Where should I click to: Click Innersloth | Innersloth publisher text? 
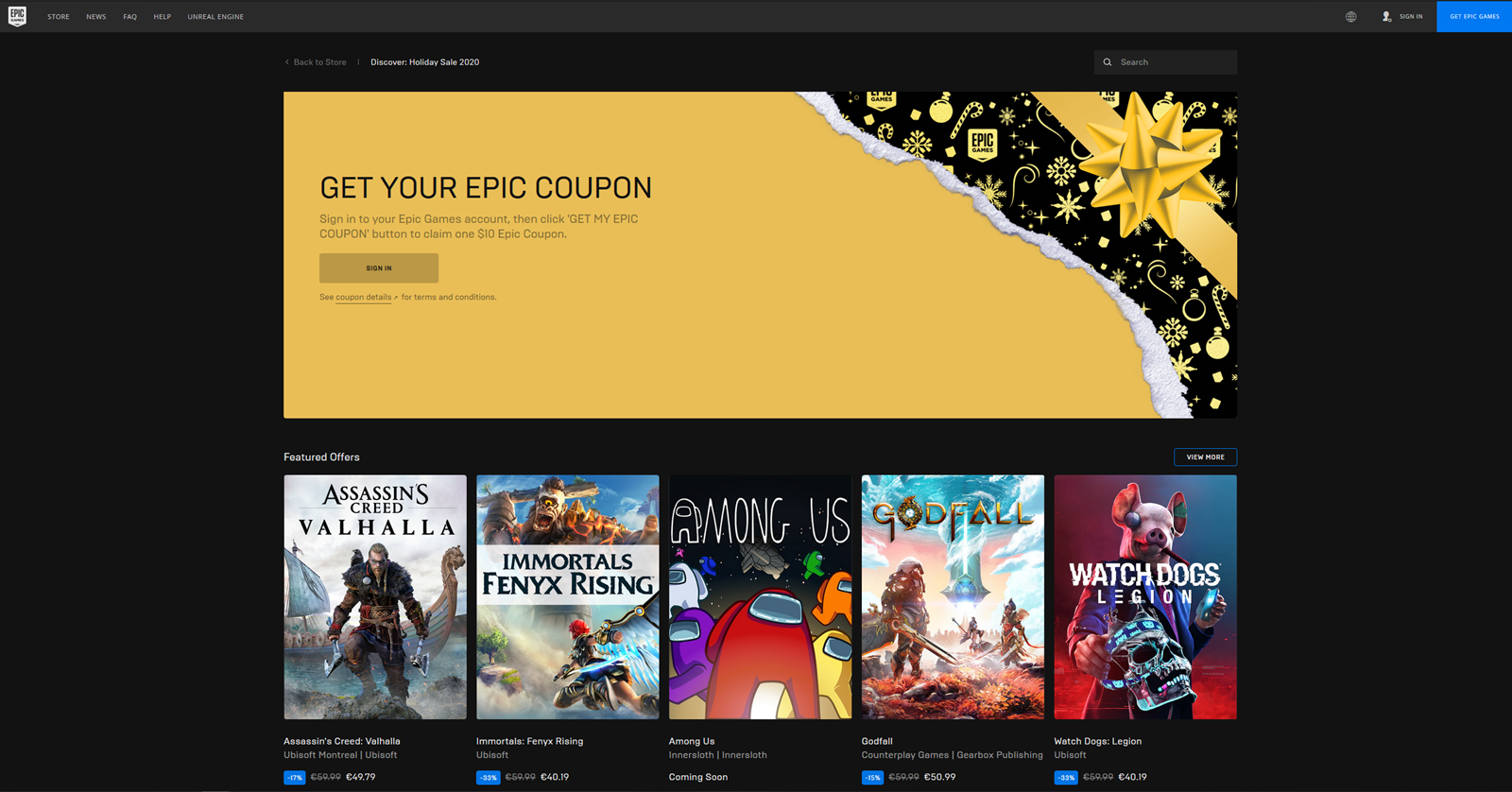tap(718, 755)
